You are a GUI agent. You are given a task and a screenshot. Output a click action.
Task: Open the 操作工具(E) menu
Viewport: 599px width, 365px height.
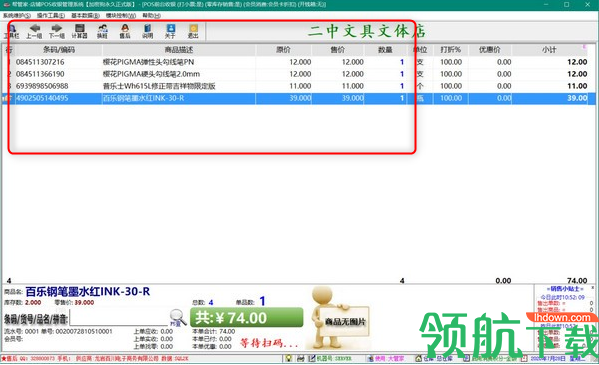point(51,16)
